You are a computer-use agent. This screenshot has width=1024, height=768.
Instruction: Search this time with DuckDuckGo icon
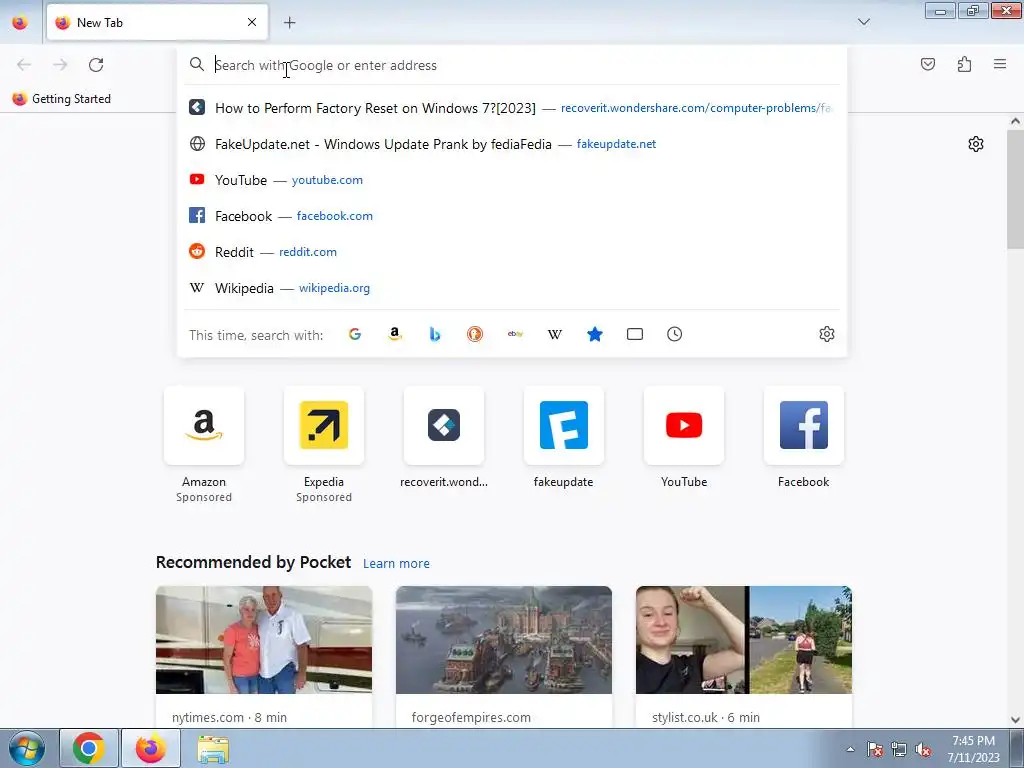pyautogui.click(x=475, y=334)
